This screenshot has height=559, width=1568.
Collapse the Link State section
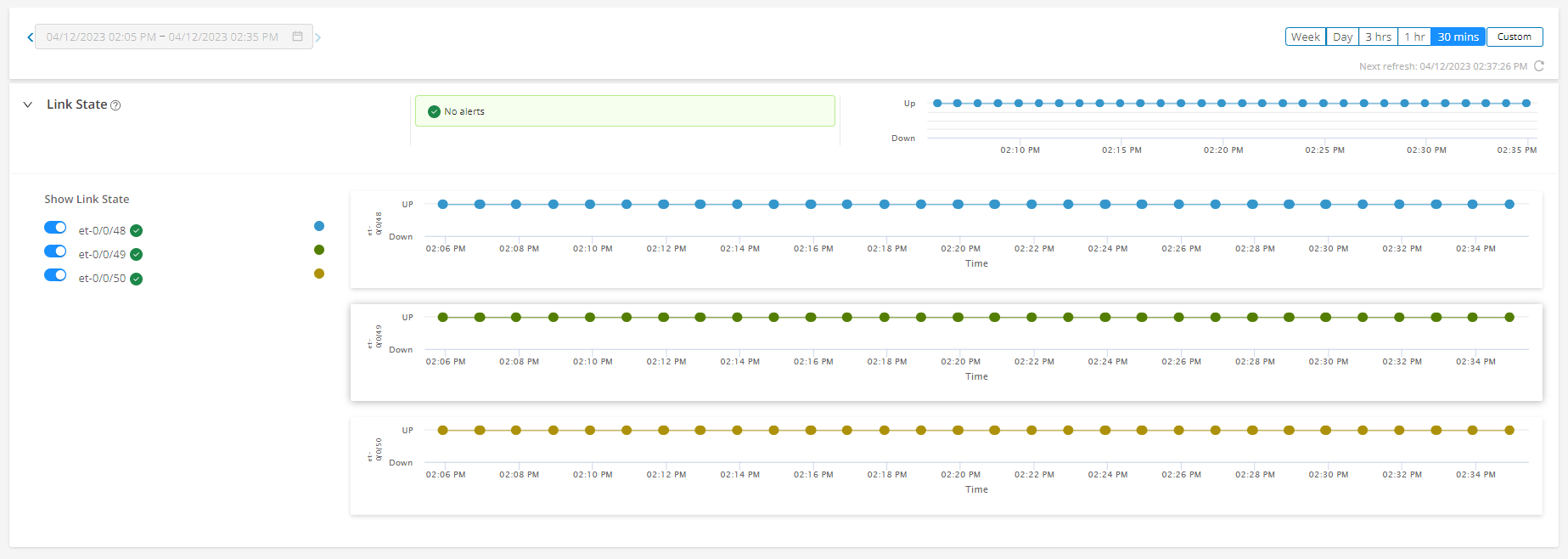point(28,104)
